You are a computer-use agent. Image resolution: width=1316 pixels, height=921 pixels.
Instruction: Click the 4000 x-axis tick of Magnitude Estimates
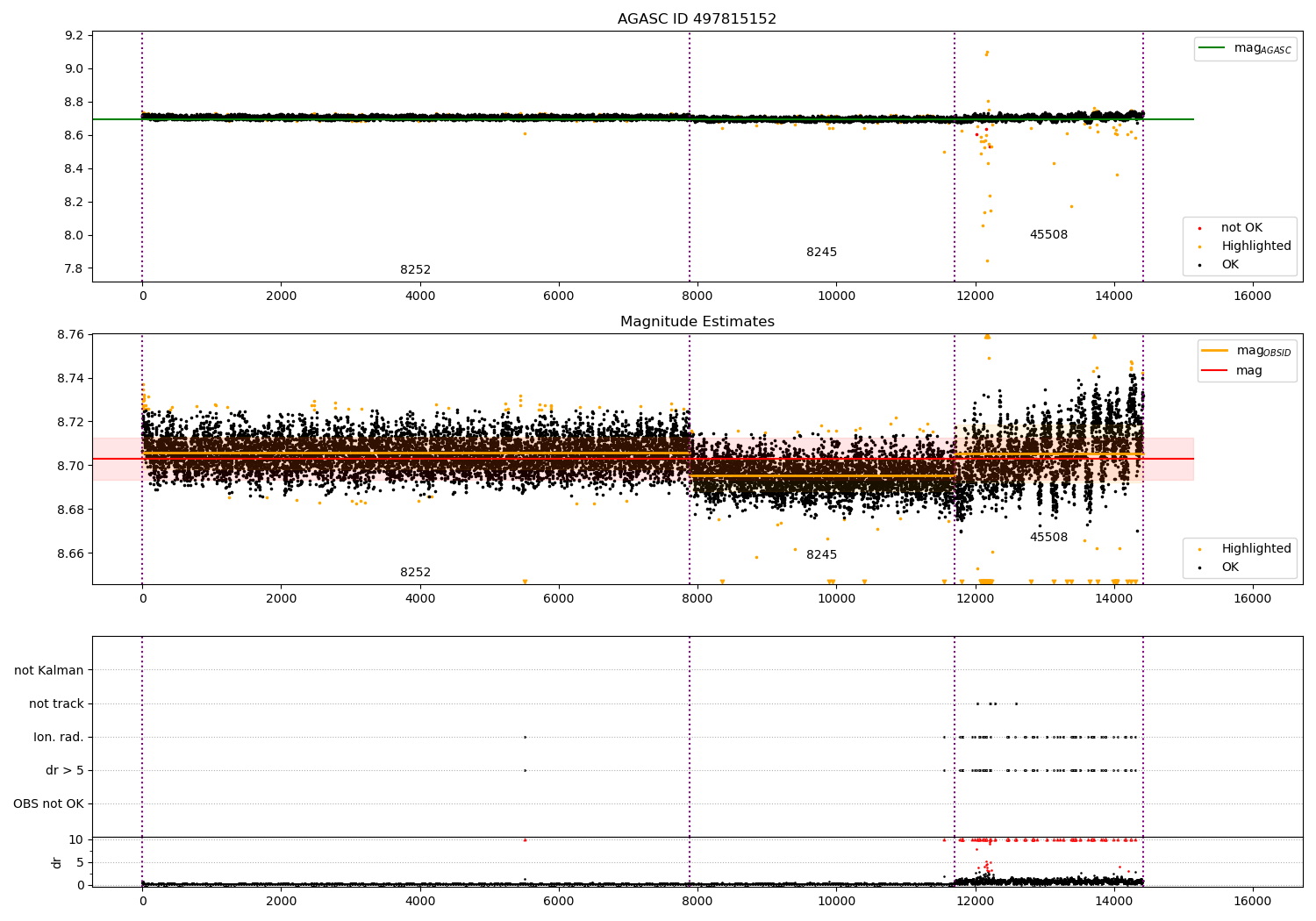coord(419,599)
